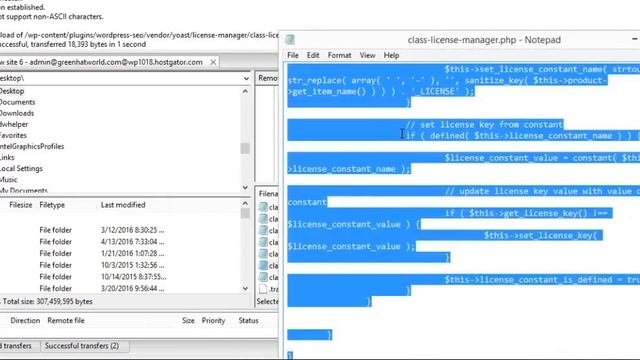Select the IntelGraphicsProfiles folder
The width and height of the screenshot is (640, 360).
32,146
